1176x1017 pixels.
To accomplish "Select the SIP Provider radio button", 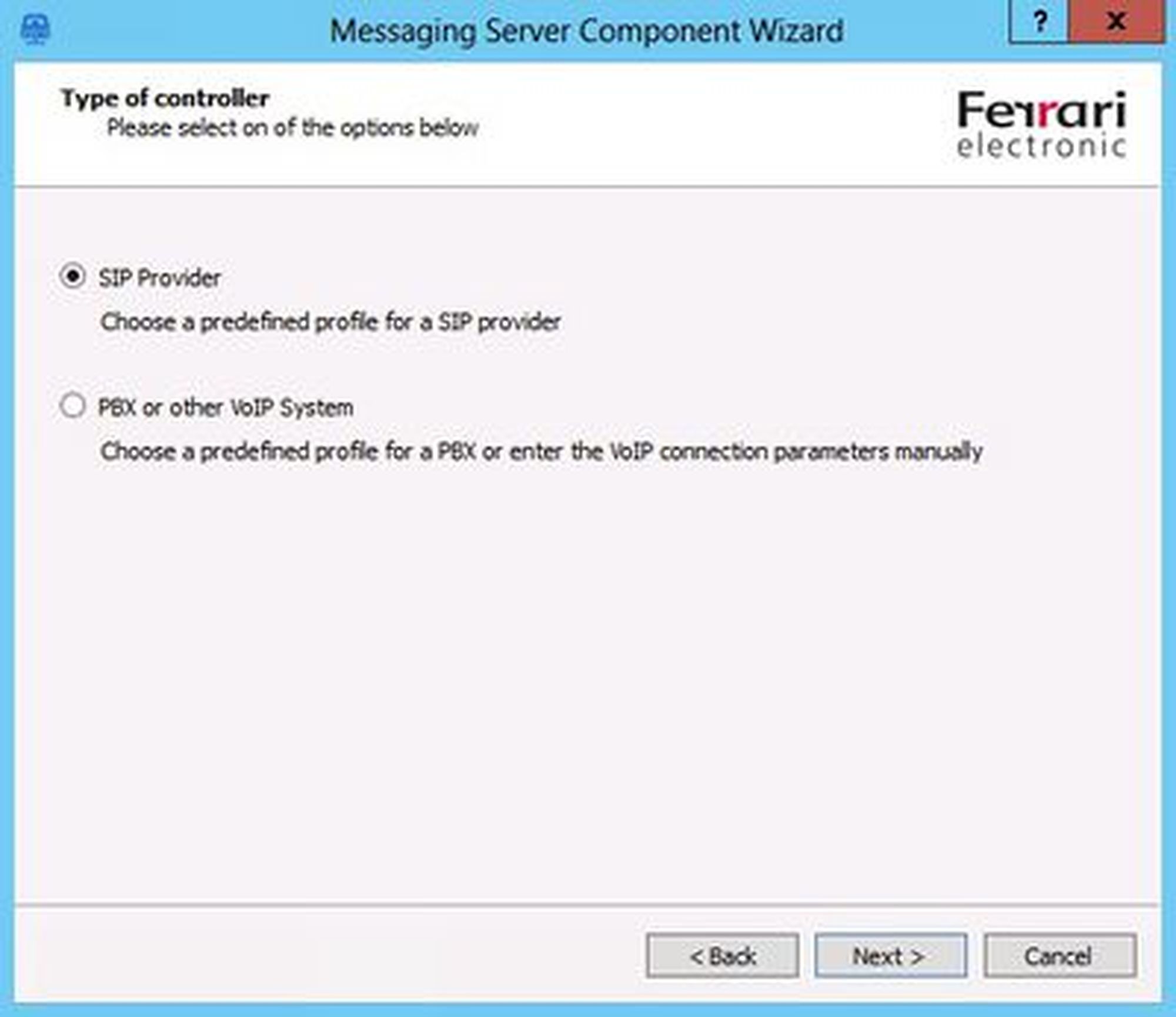I will pyautogui.click(x=73, y=276).
